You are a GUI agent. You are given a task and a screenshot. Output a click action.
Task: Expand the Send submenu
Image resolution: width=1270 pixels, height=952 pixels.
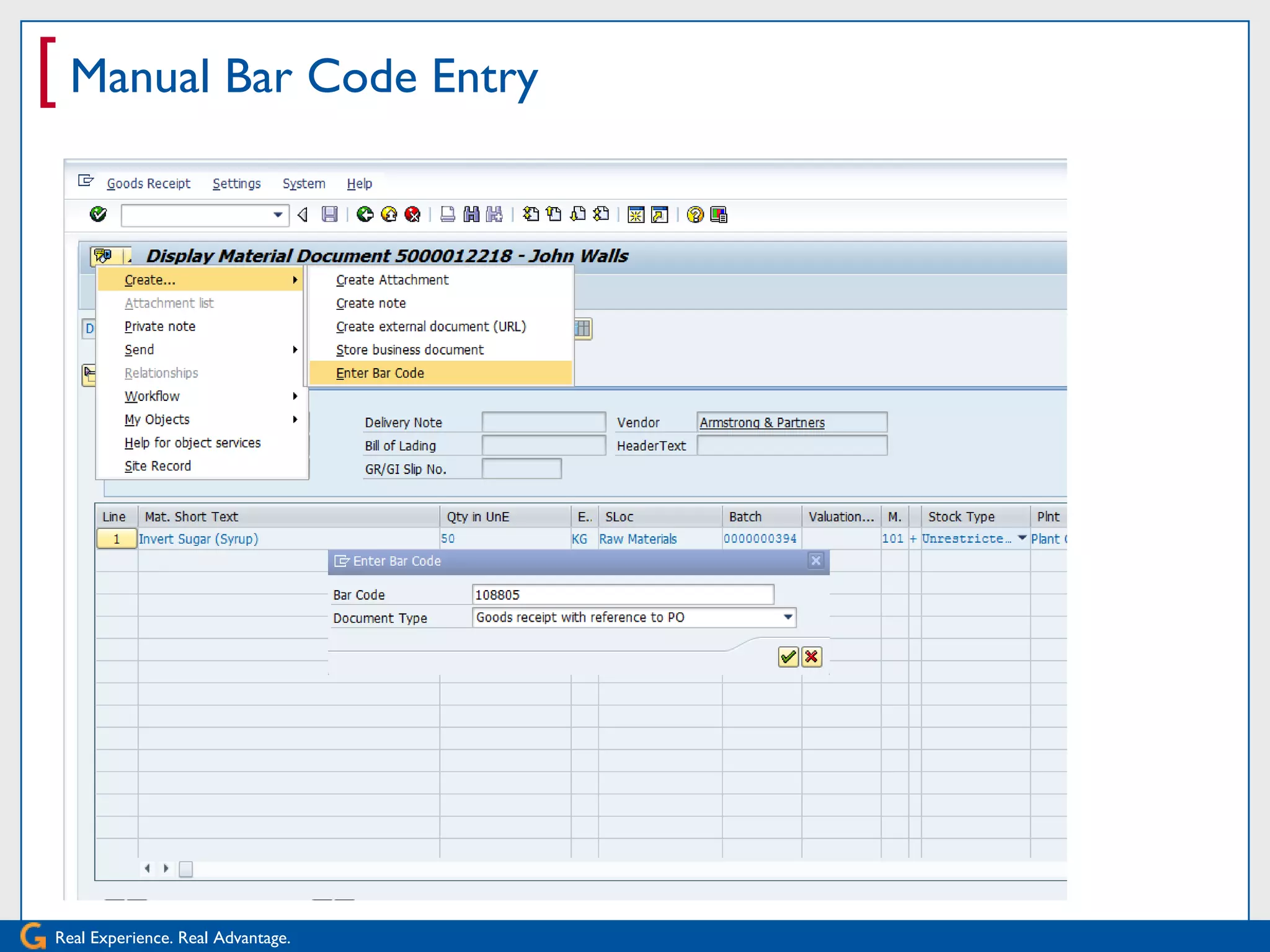[201, 350]
